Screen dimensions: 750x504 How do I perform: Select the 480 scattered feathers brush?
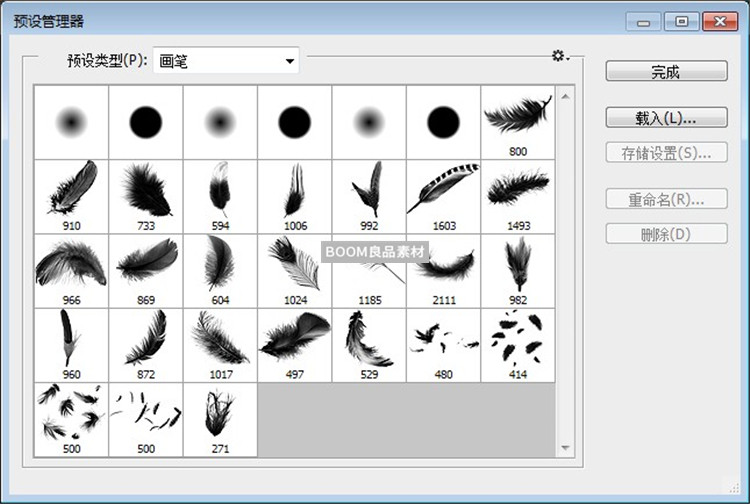tap(443, 345)
